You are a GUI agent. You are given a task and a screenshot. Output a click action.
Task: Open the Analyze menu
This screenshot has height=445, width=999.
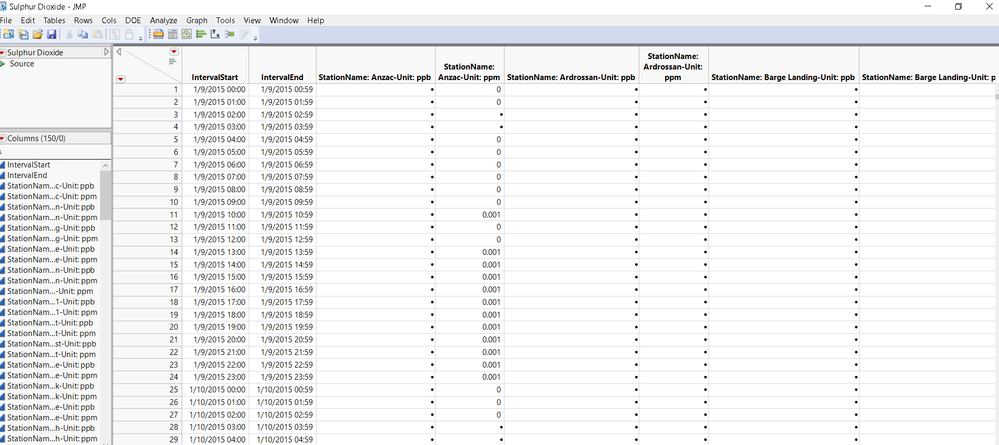click(x=164, y=20)
